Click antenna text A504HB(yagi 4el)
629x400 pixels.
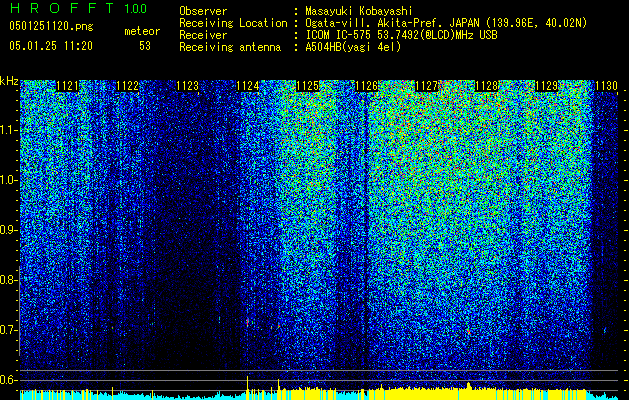click(x=353, y=47)
